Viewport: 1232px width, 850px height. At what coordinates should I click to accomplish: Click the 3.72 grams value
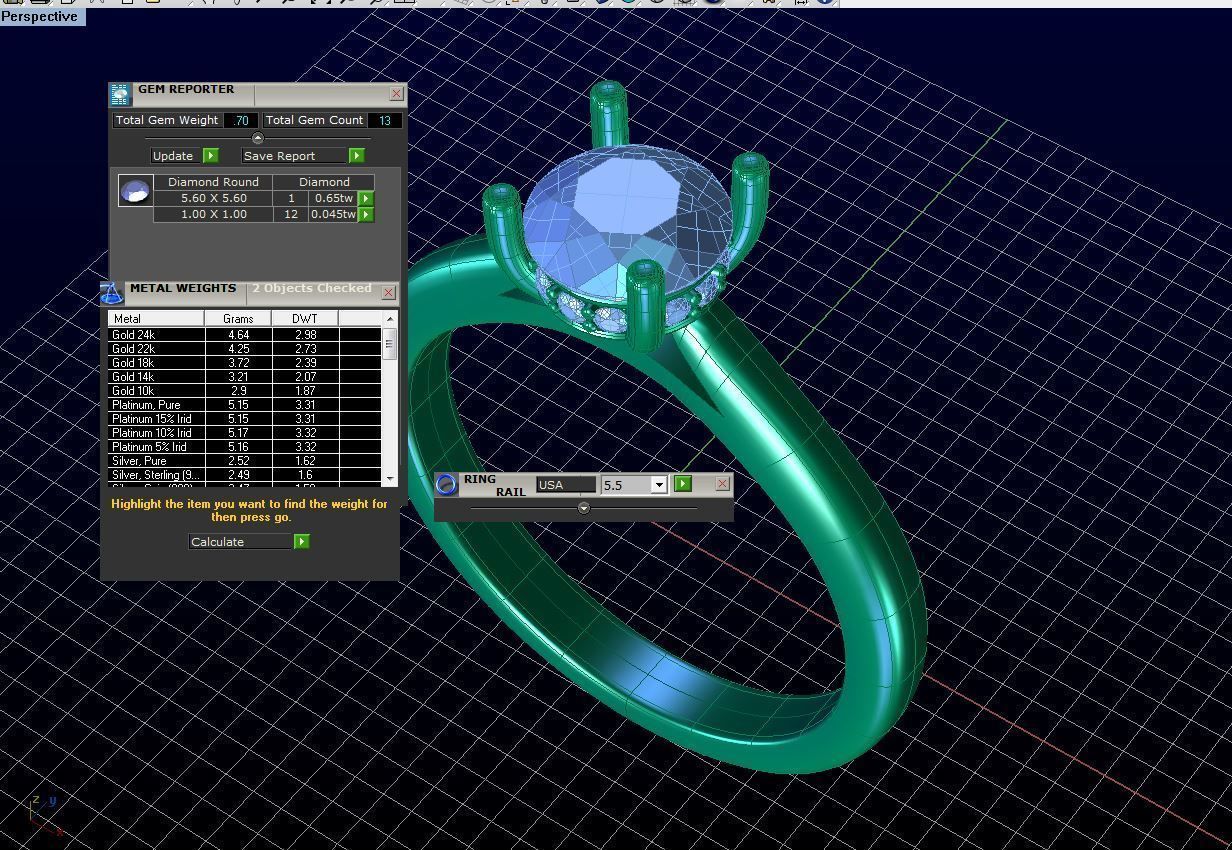238,363
